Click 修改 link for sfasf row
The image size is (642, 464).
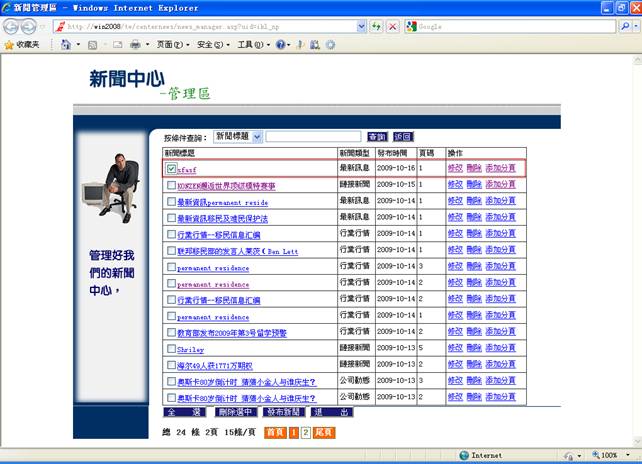[x=455, y=169]
